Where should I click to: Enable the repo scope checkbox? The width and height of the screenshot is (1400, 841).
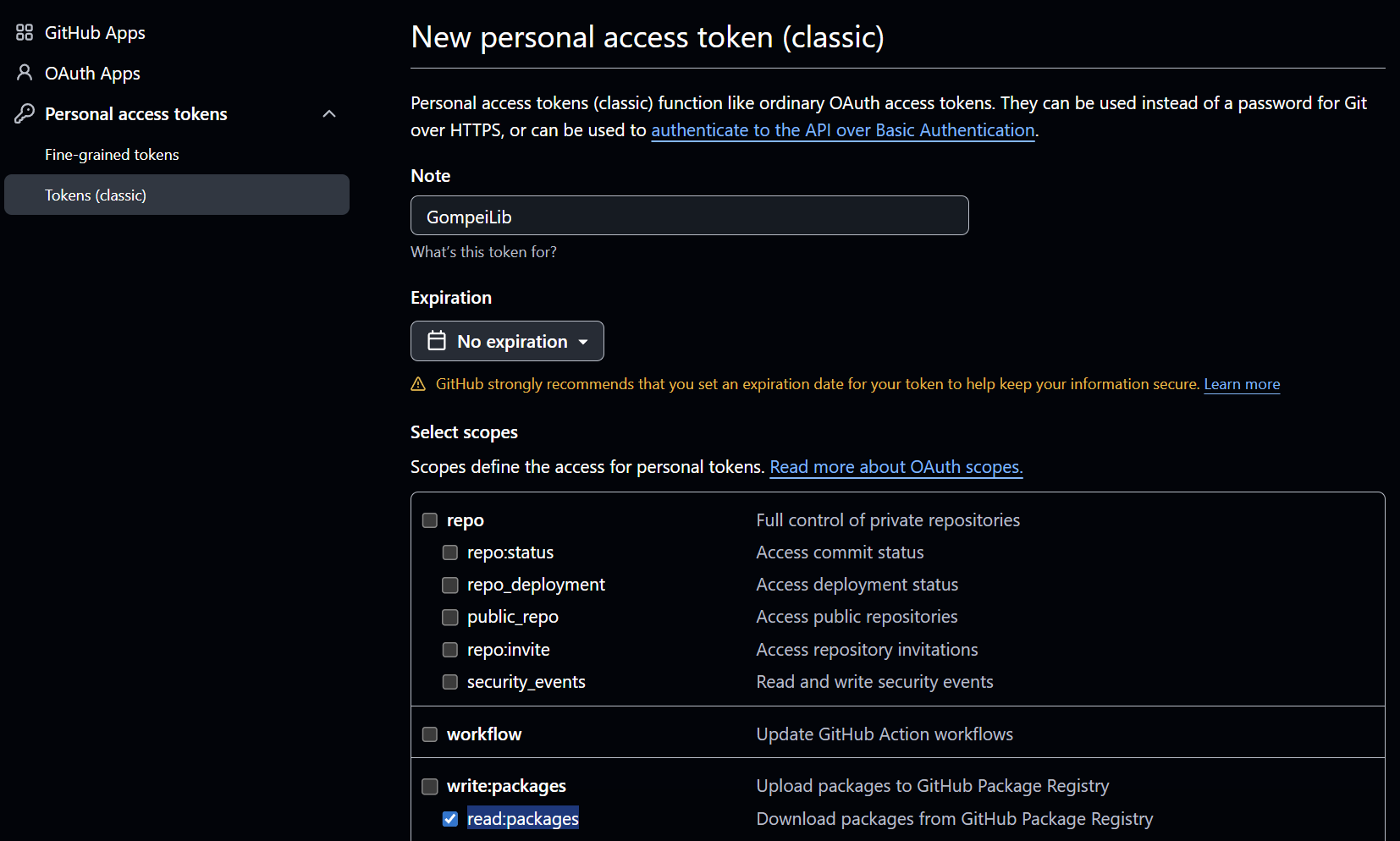tap(429, 520)
